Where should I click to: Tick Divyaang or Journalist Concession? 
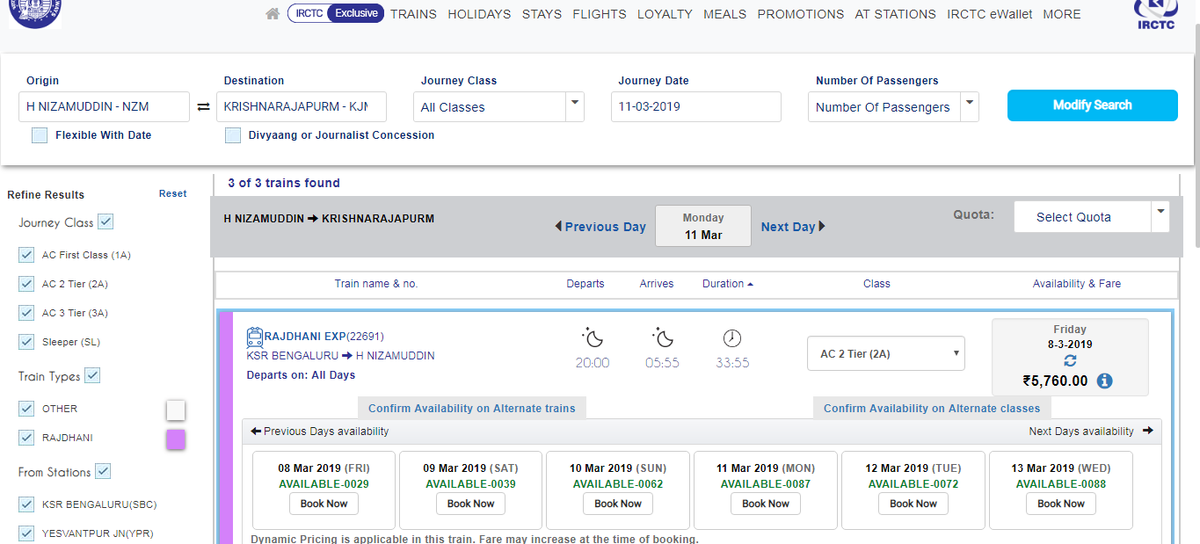[x=232, y=135]
